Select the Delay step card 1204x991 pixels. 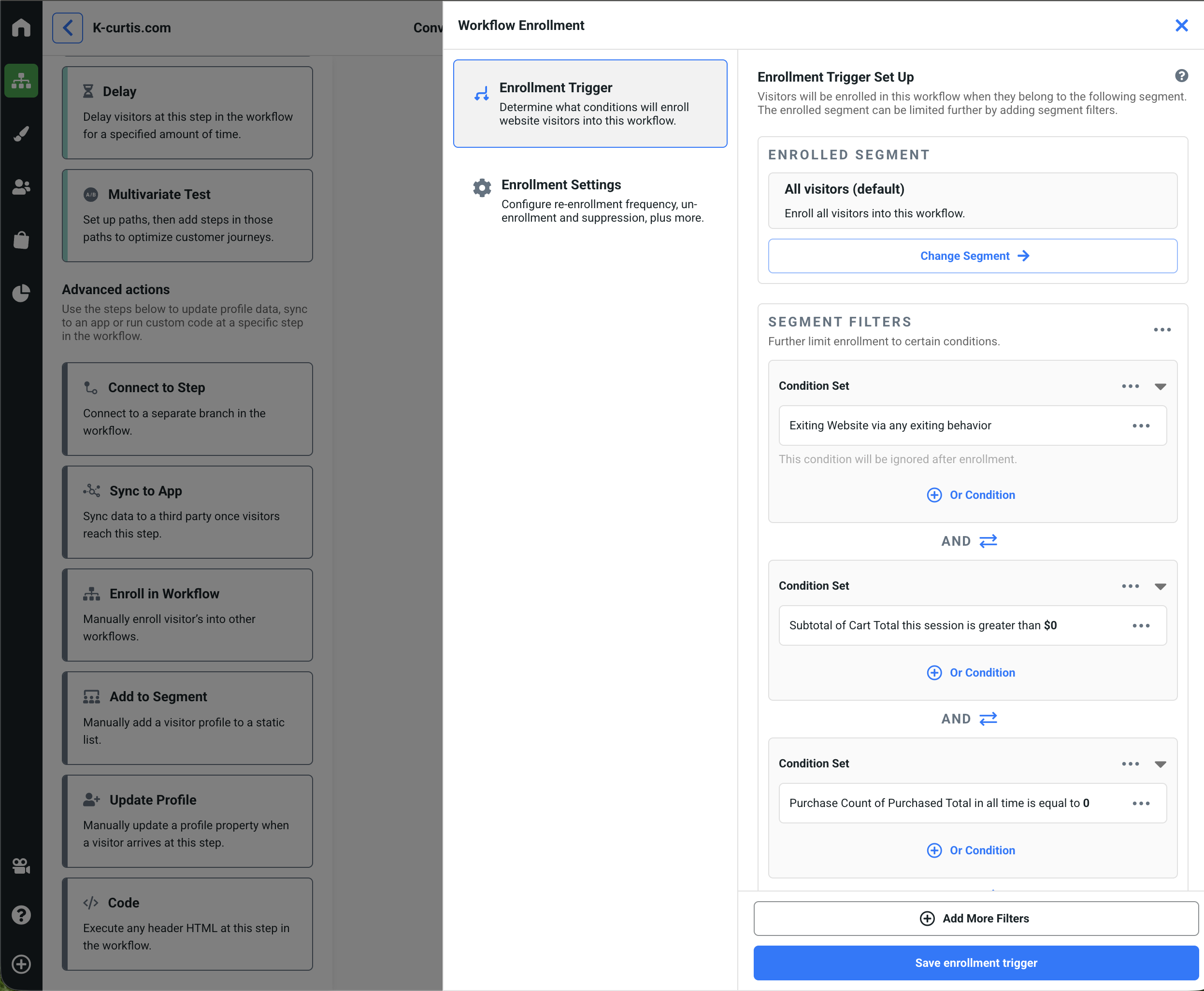187,113
